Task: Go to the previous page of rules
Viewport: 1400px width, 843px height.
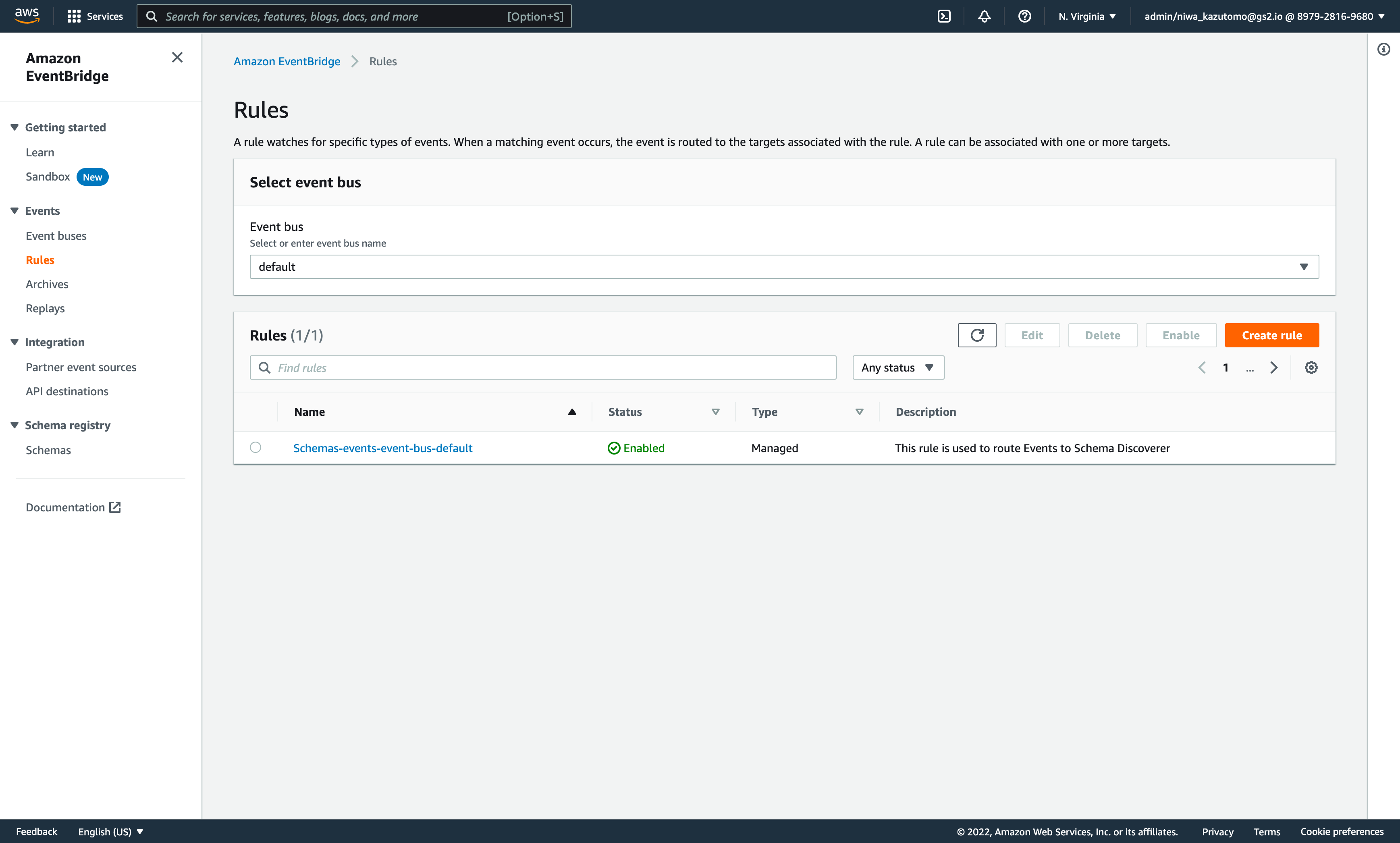Action: pyautogui.click(x=1202, y=368)
